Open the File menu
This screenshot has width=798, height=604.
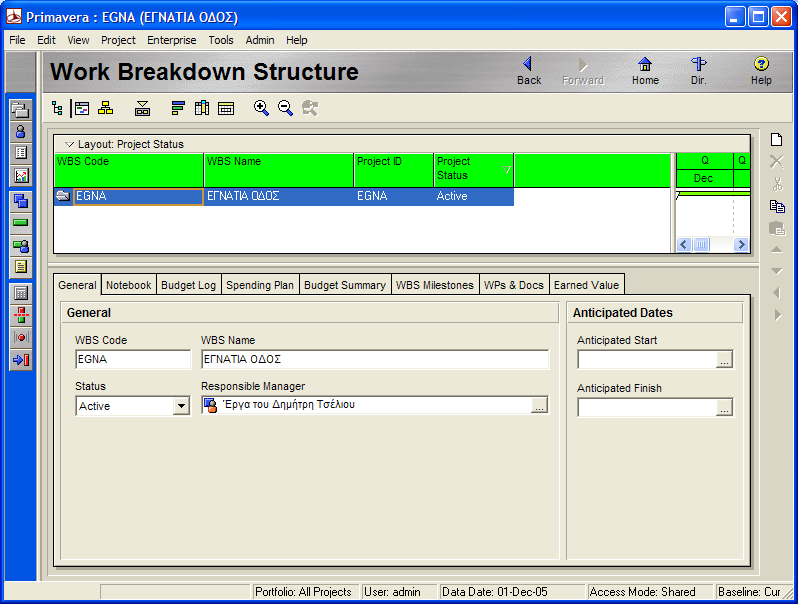(x=17, y=40)
